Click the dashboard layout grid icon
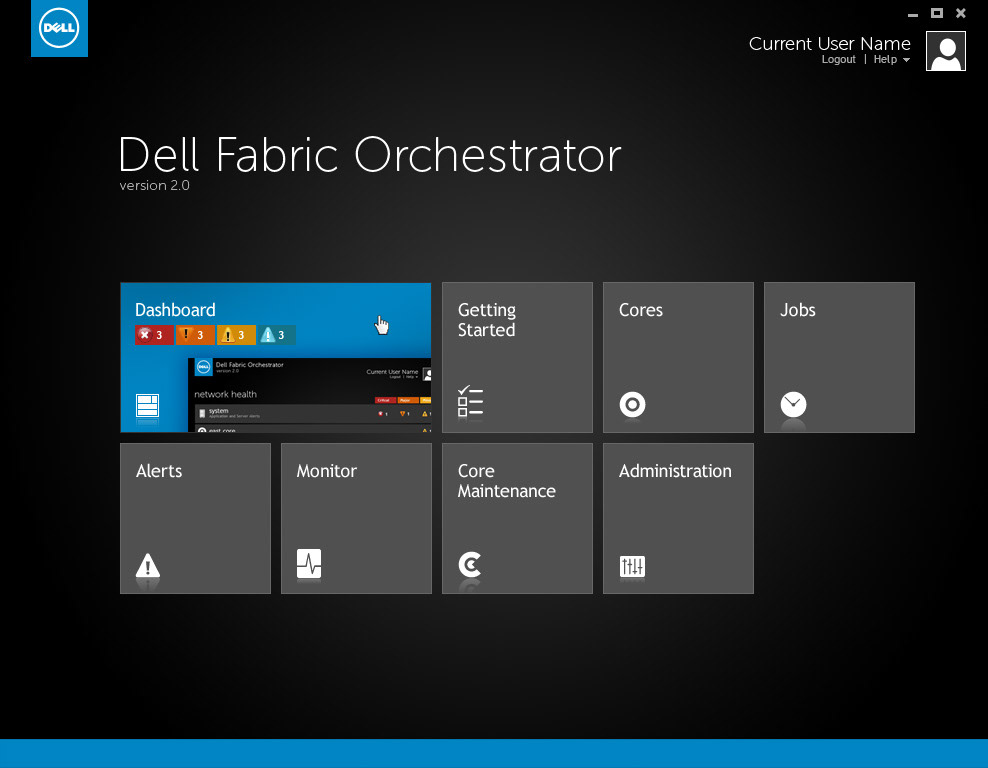988x768 pixels. click(147, 406)
